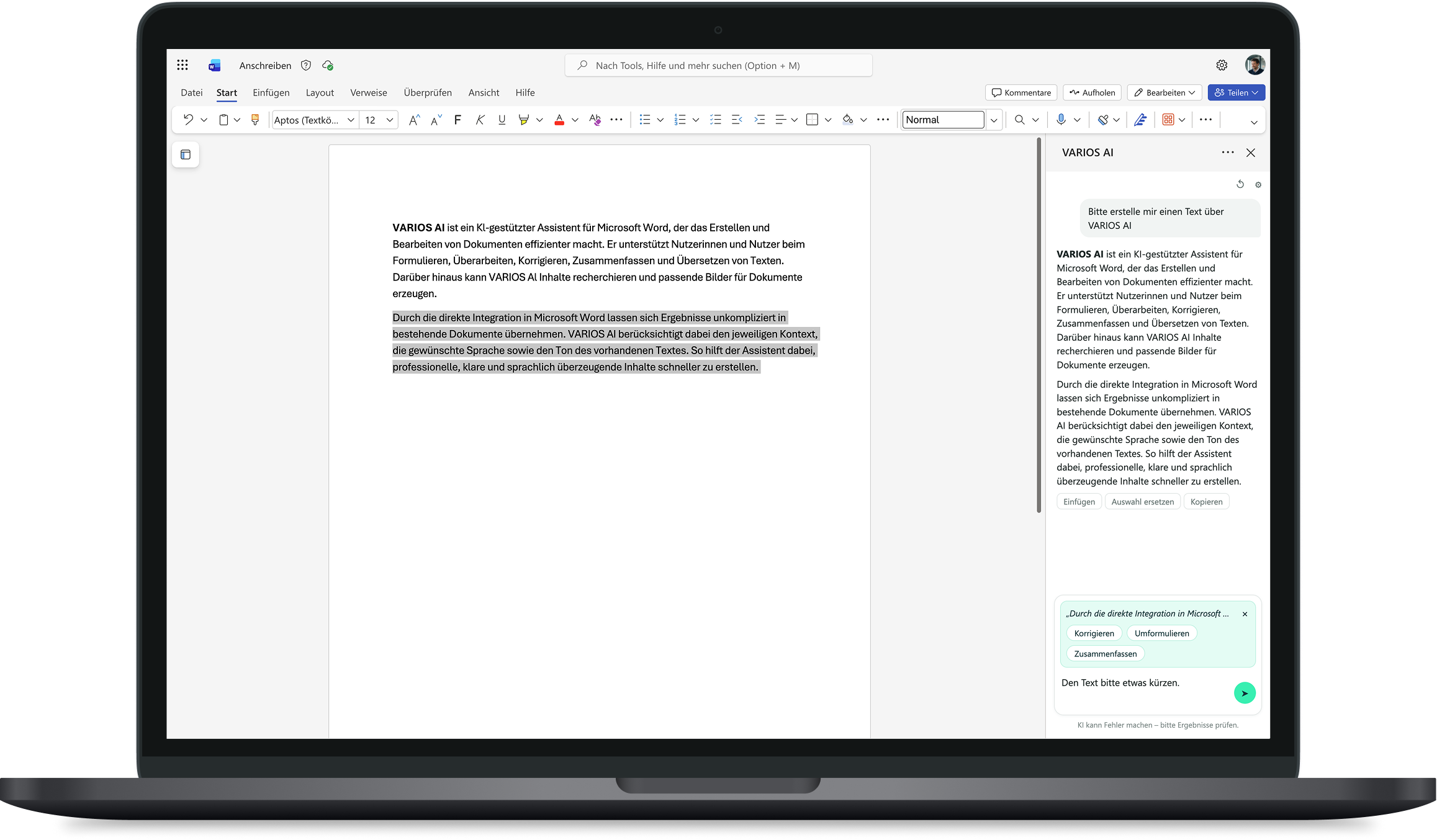The width and height of the screenshot is (1437, 840).
Task: Open the highlight color dropdown arrow
Action: pos(539,120)
